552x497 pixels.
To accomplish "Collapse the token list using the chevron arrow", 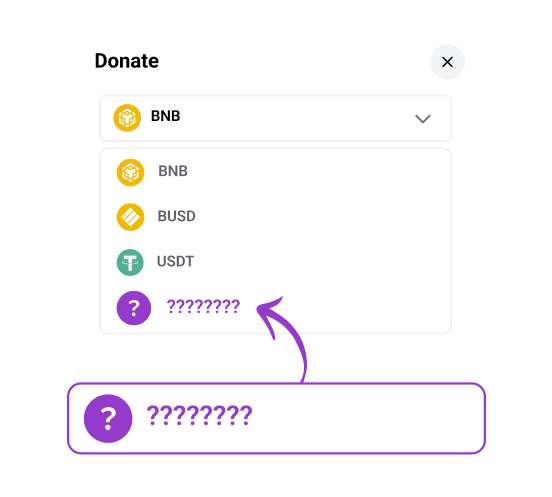I will pos(423,119).
